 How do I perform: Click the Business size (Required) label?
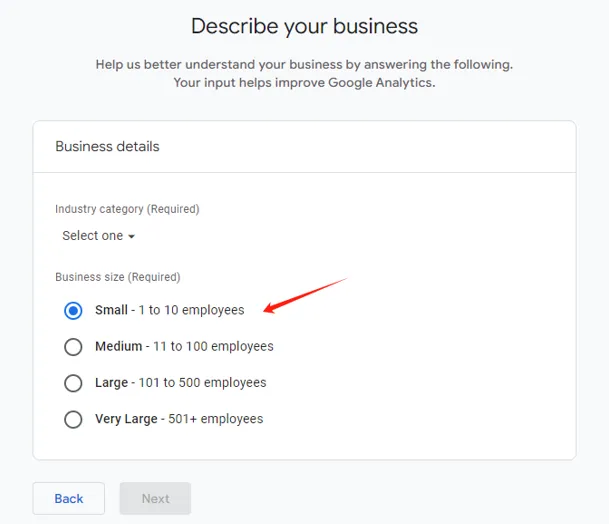pos(118,277)
